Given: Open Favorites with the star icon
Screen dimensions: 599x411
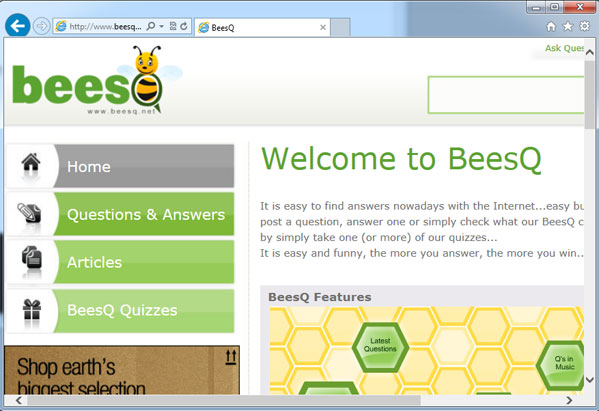Looking at the screenshot, I should [x=568, y=26].
